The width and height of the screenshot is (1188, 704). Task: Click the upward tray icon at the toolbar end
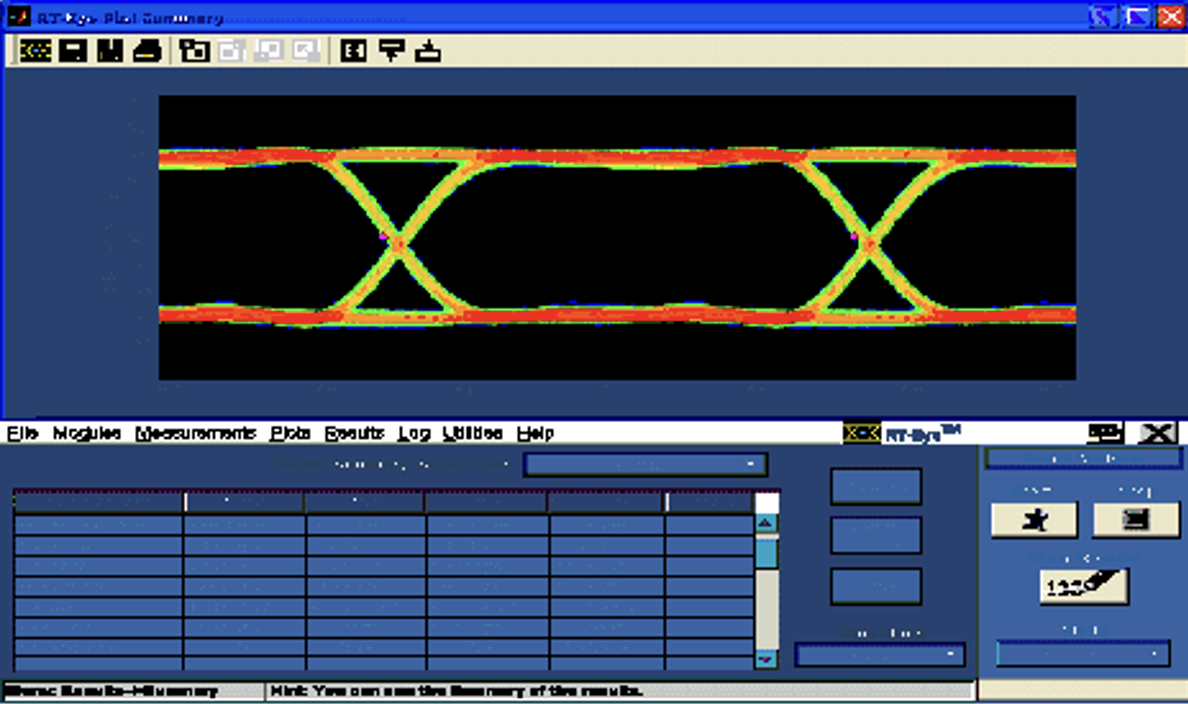pos(428,50)
